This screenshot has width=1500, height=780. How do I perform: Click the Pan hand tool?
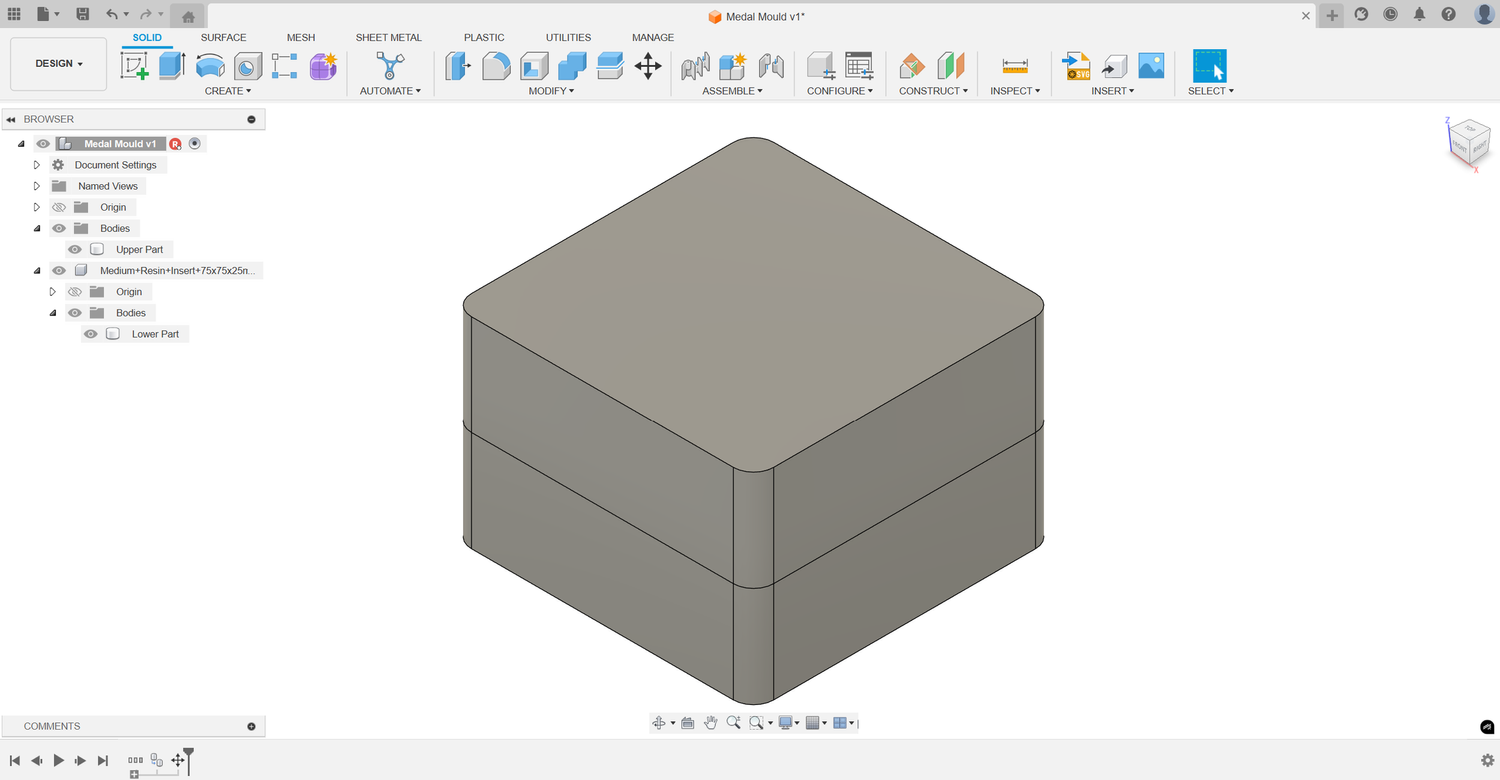(x=711, y=723)
